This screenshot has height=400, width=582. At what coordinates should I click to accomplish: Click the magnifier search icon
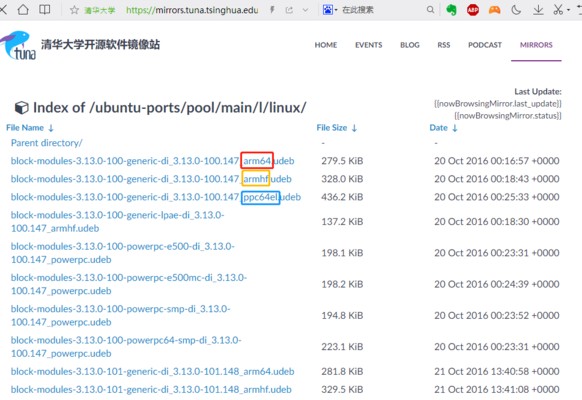tap(430, 10)
